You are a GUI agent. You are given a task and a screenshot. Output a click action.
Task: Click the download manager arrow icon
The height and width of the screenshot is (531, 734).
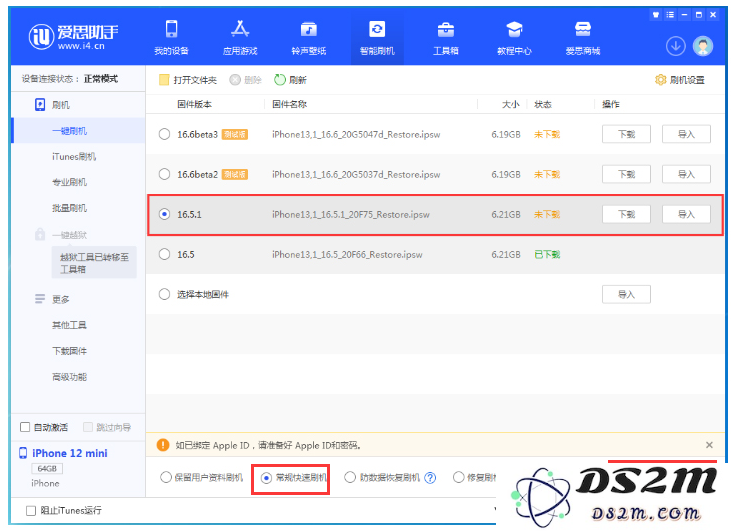click(675, 46)
